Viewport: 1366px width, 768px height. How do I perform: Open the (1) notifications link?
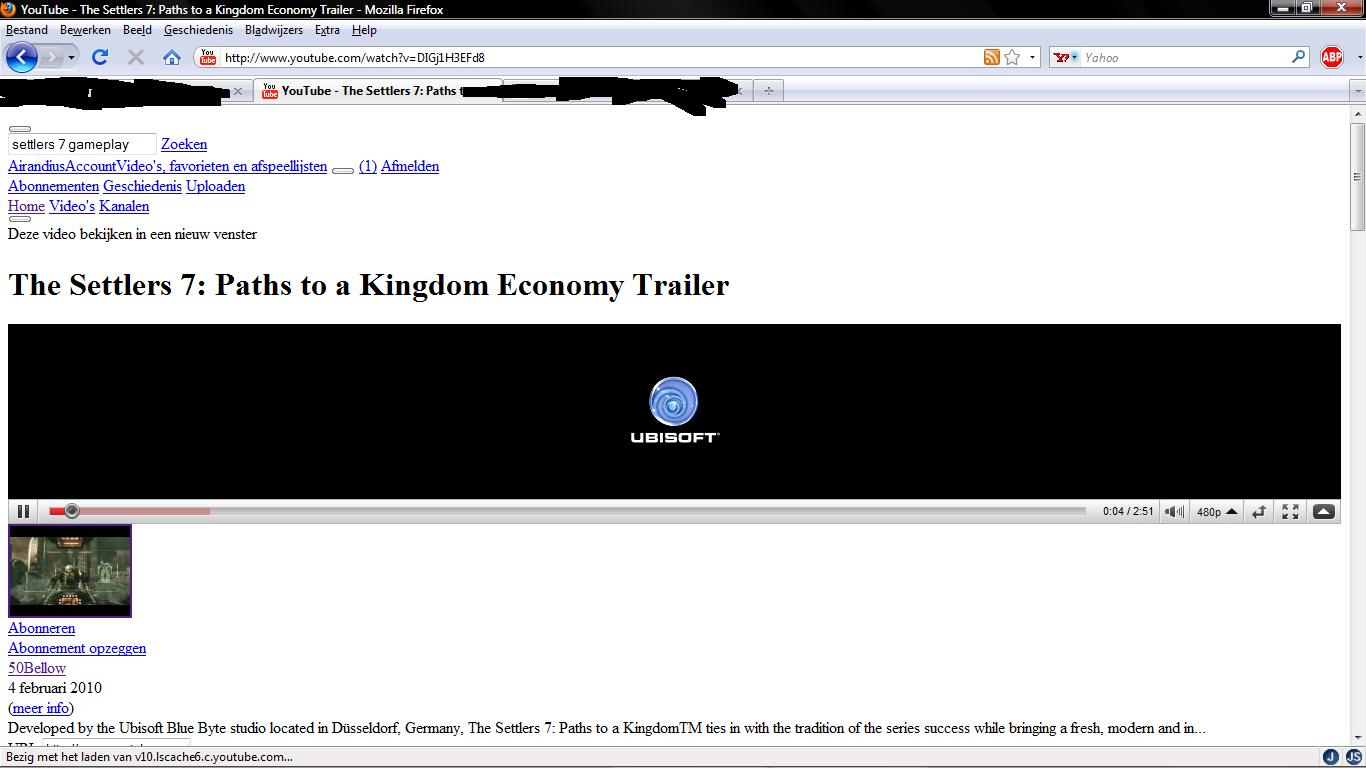[x=368, y=166]
